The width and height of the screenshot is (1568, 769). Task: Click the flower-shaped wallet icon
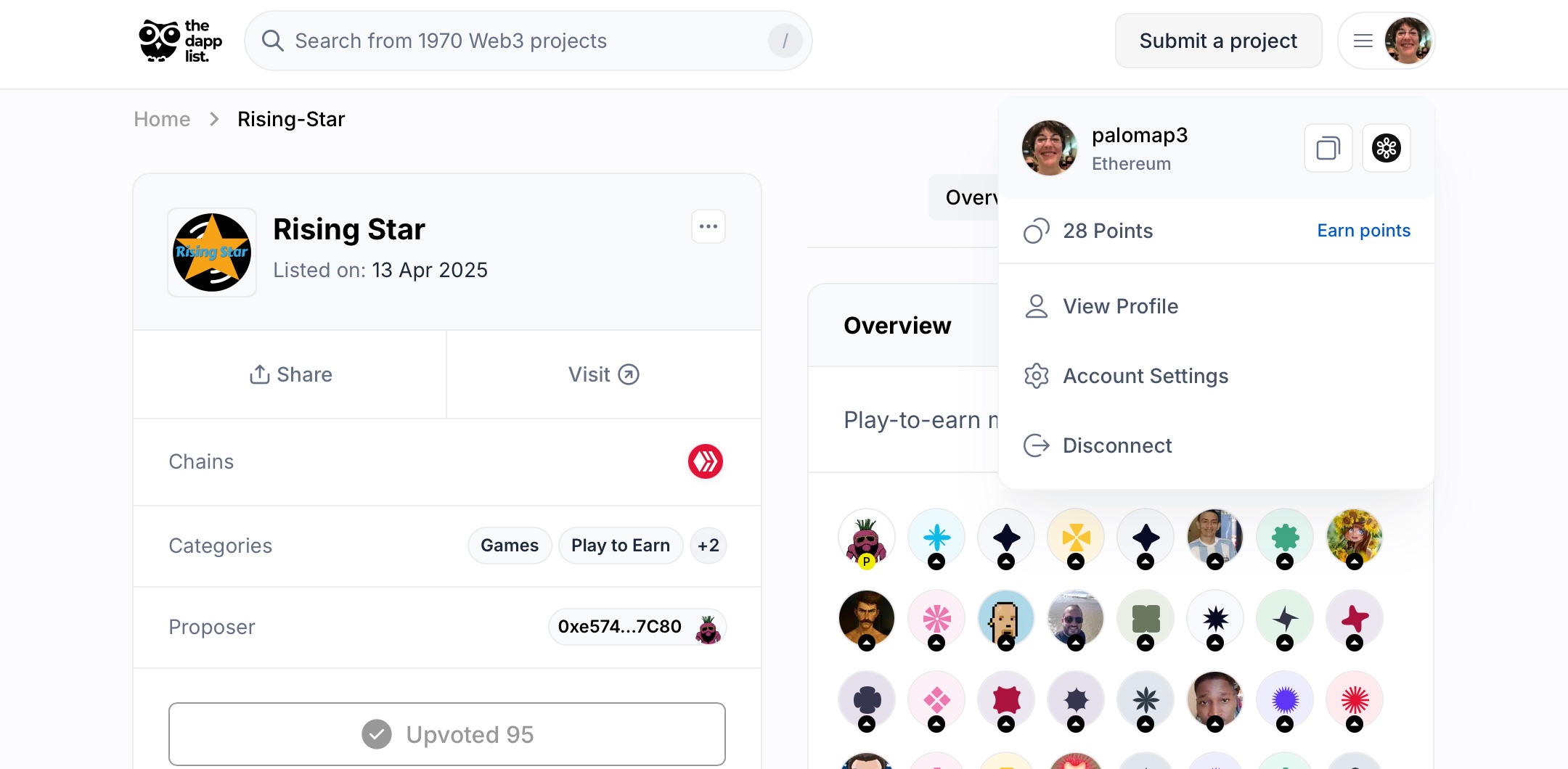coord(1387,148)
